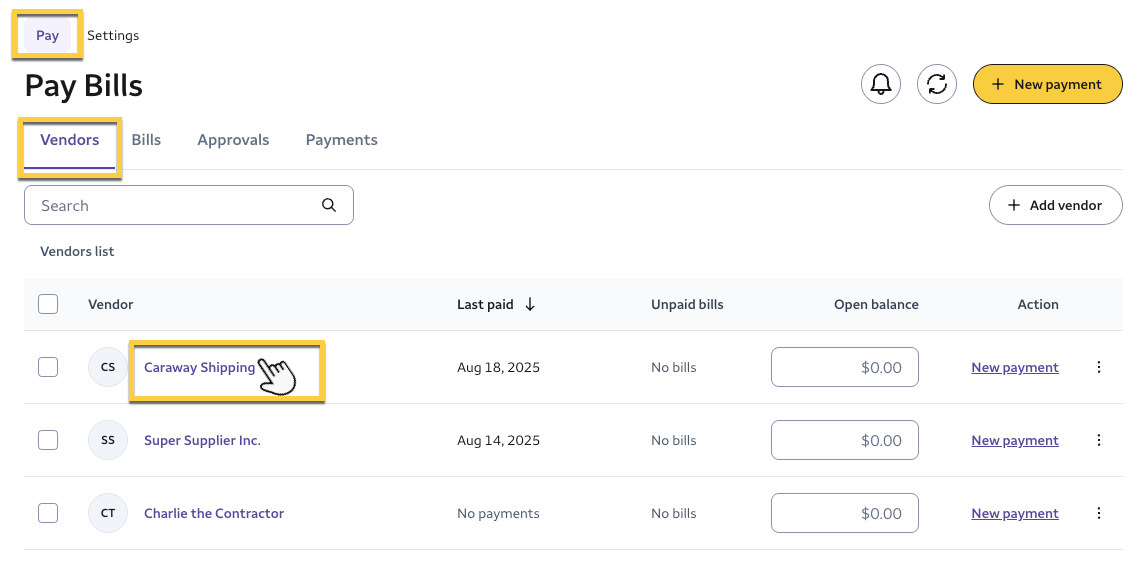Open more options for Charlie the Contractor
This screenshot has height=562, width=1147.
pos(1099,513)
